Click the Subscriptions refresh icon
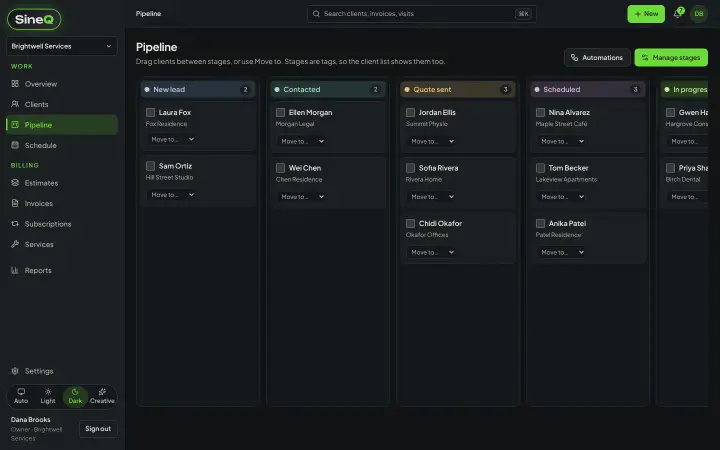Image resolution: width=720 pixels, height=450 pixels. [x=15, y=224]
